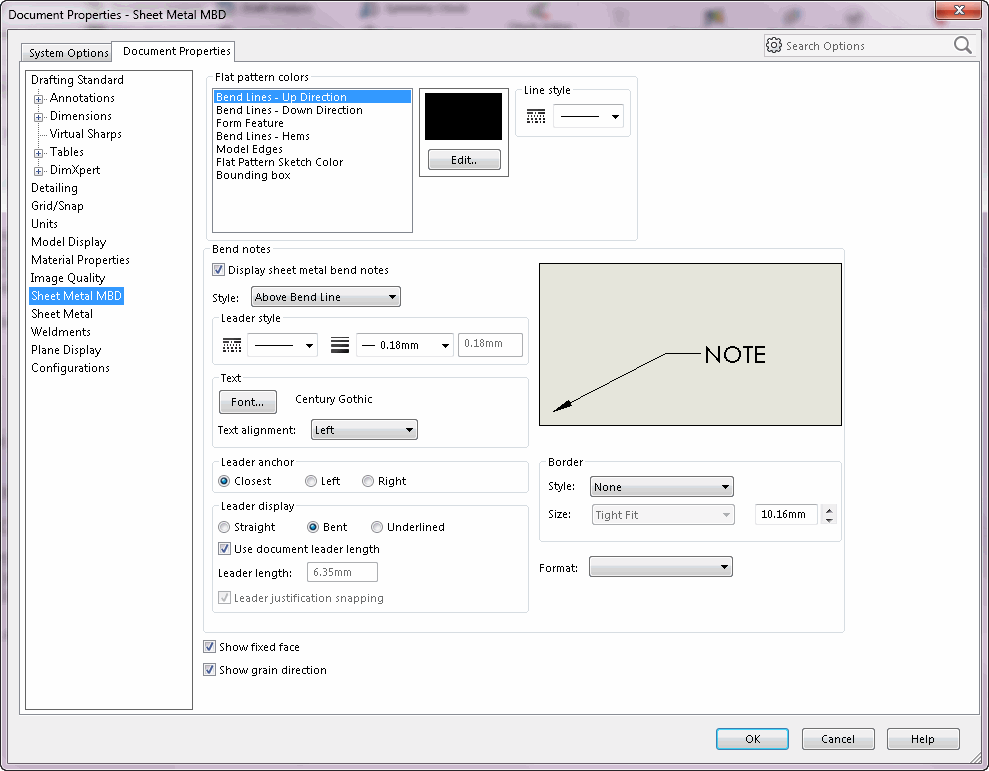The width and height of the screenshot is (989, 771).
Task: Select Straight leader display option
Action: point(224,527)
